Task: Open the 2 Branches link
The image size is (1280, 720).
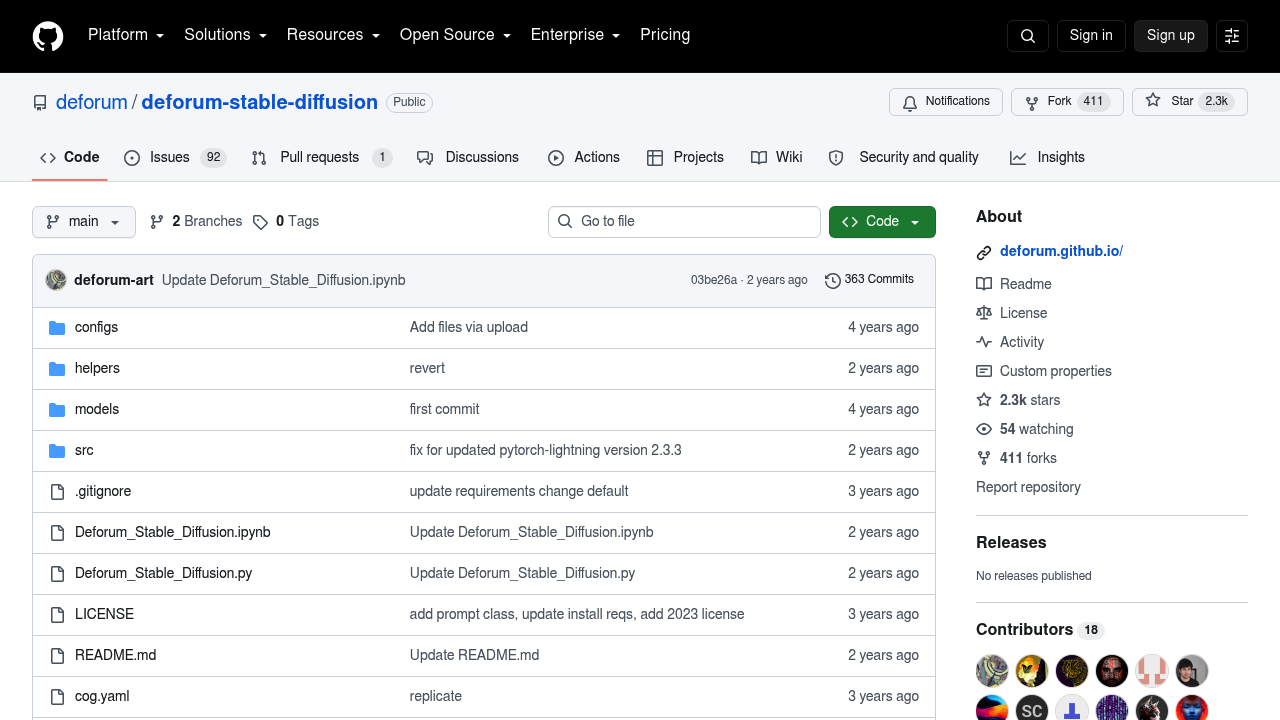Action: click(x=196, y=222)
